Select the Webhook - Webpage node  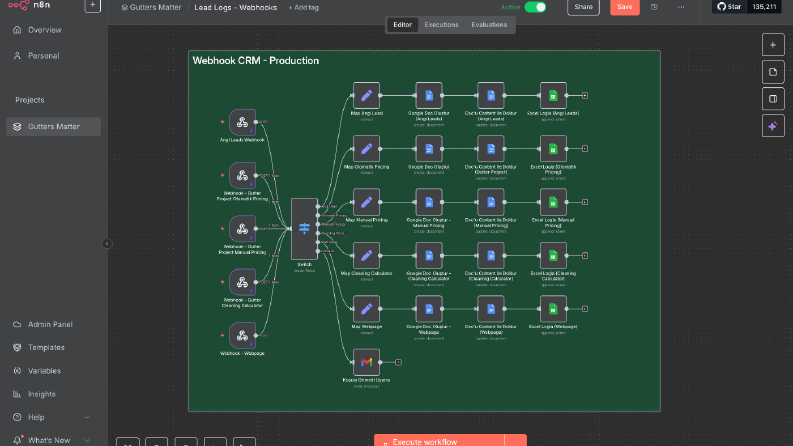(x=242, y=335)
